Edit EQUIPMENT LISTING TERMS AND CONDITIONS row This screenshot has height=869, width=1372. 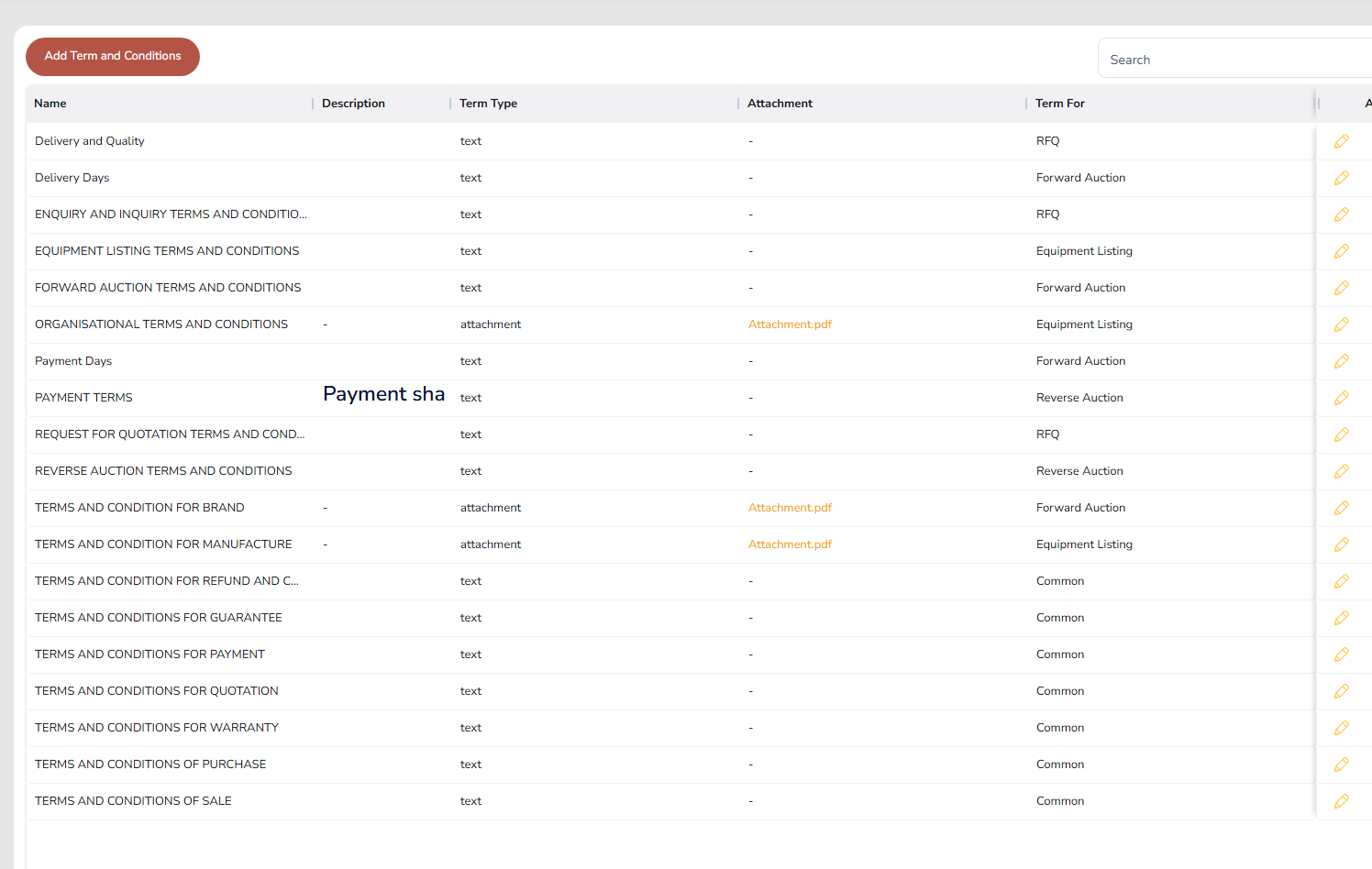coord(1341,251)
